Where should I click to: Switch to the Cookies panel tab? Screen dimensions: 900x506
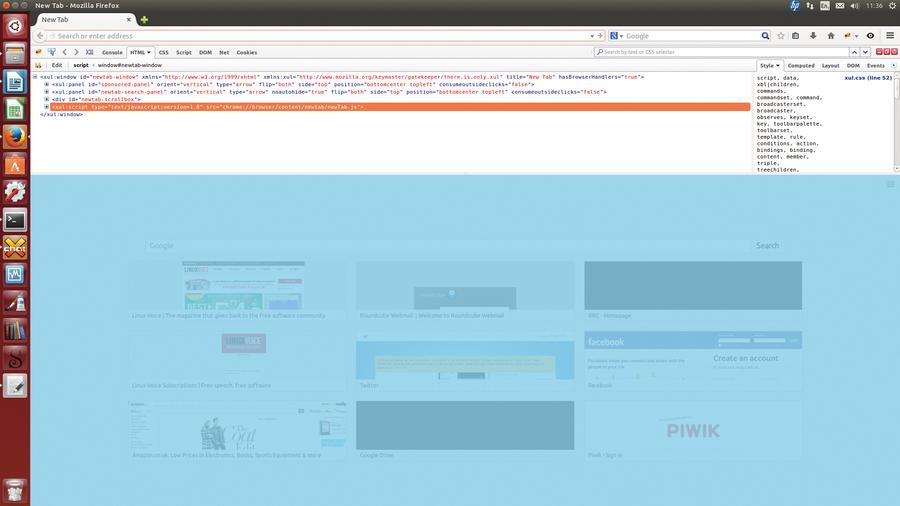tap(247, 52)
